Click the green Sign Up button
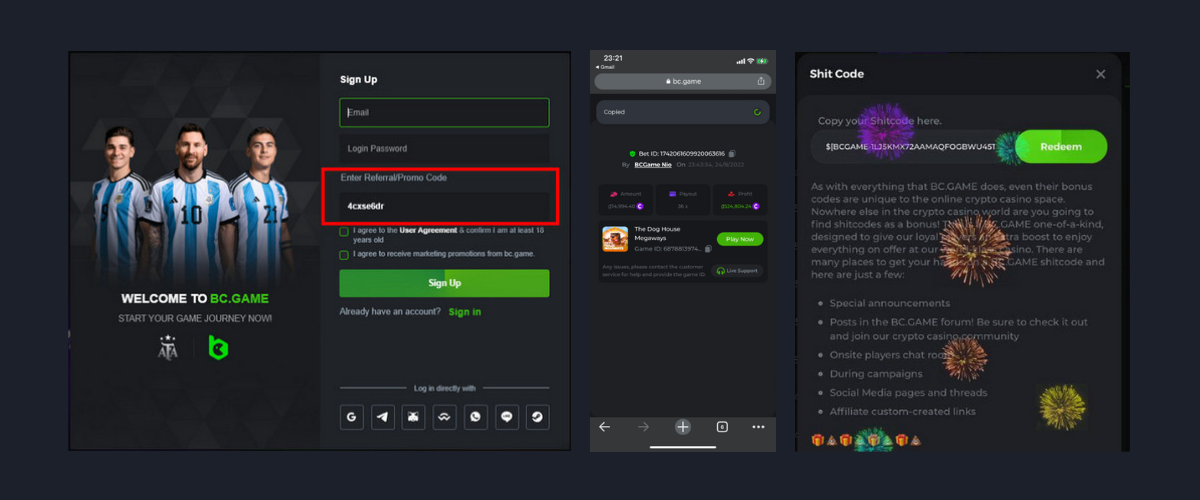Viewport: 1200px width, 500px height. pos(444,283)
